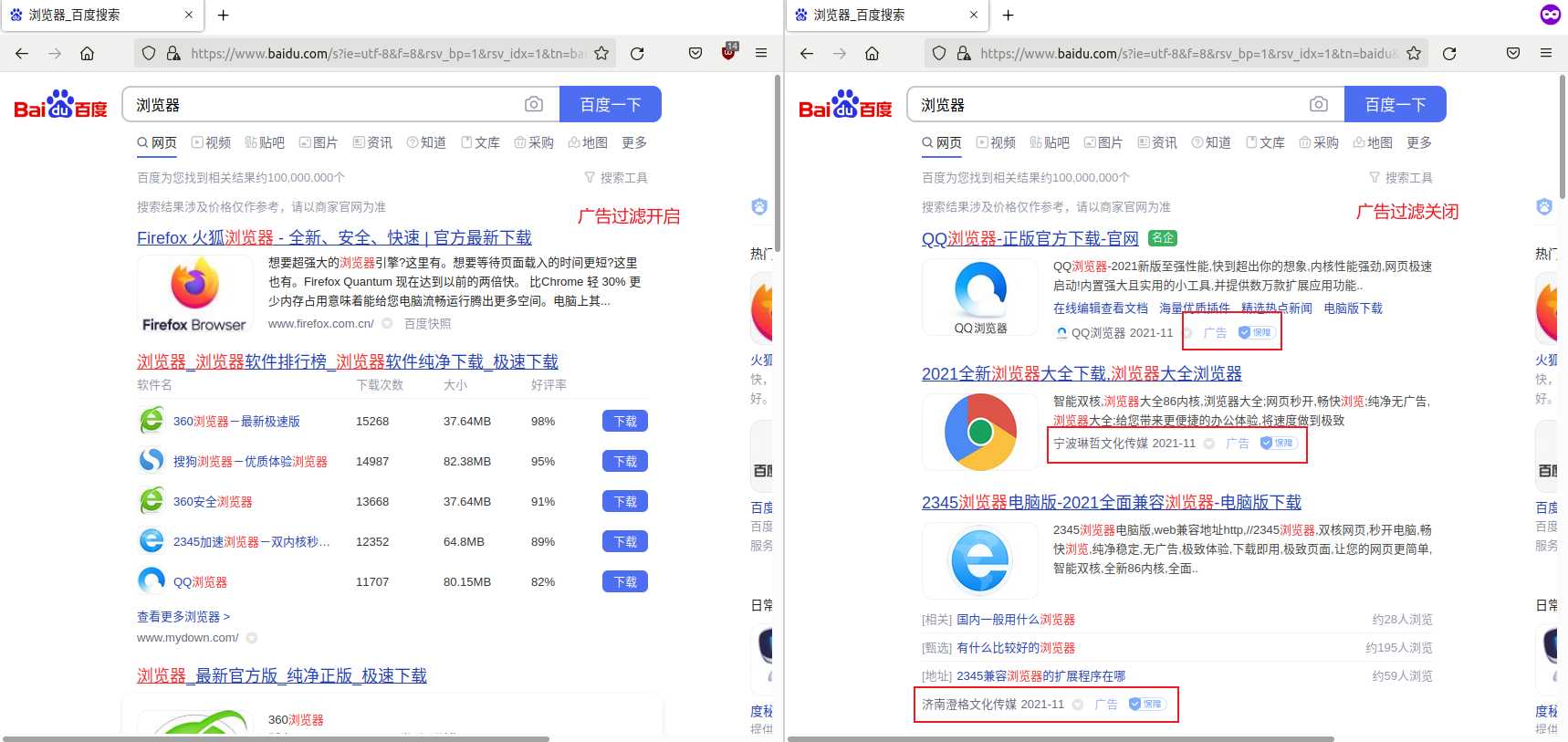Click 百度一下 button in left window
Screen dimensions: 1568x742
point(611,104)
